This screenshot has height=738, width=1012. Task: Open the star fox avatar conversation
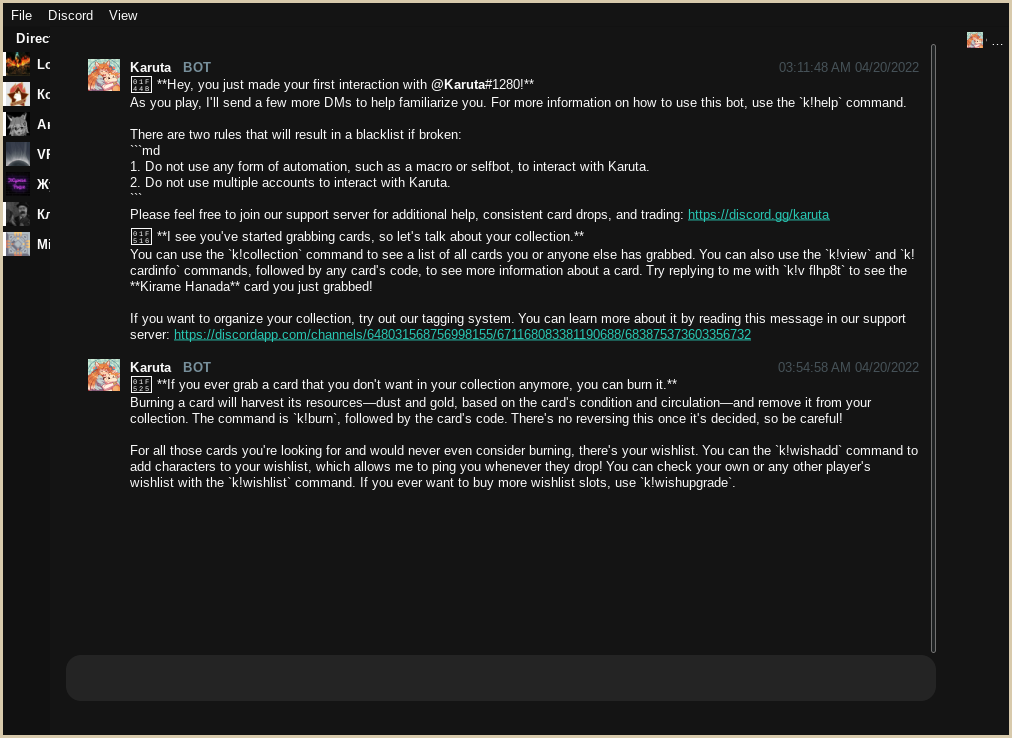click(x=17, y=94)
